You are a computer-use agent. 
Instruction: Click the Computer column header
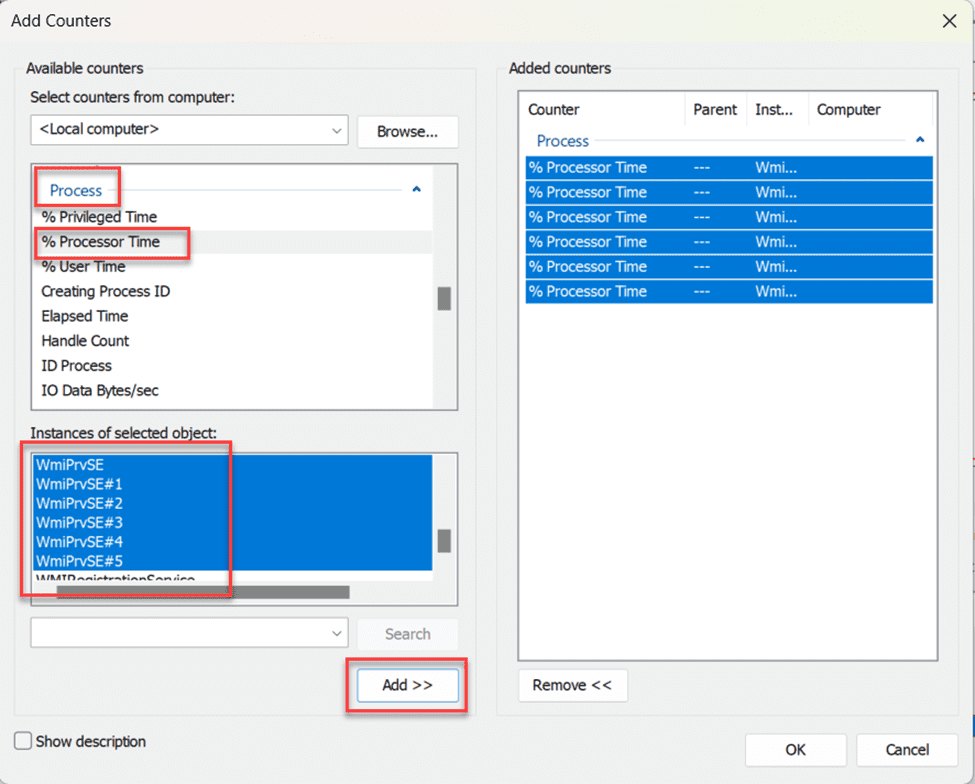849,110
